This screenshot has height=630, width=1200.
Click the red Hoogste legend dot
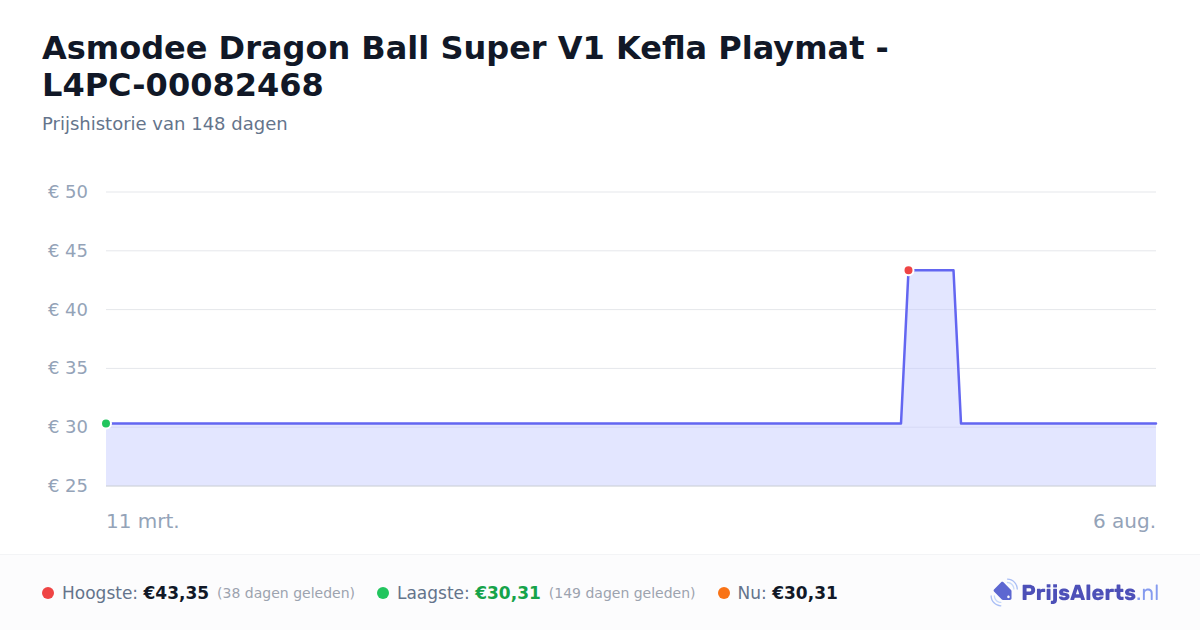tap(48, 593)
